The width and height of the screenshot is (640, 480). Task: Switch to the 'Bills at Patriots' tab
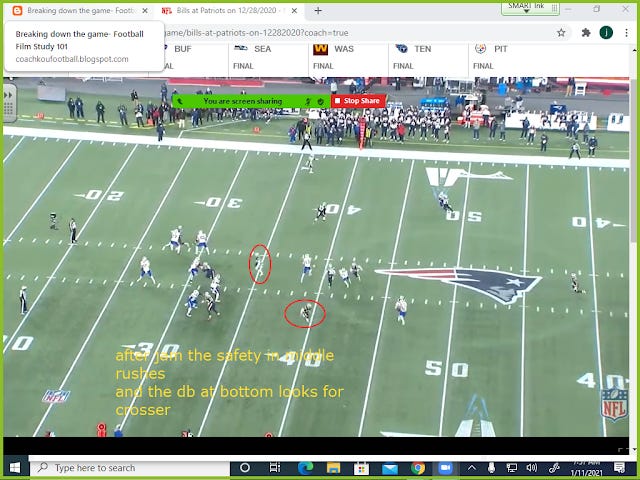click(227, 11)
